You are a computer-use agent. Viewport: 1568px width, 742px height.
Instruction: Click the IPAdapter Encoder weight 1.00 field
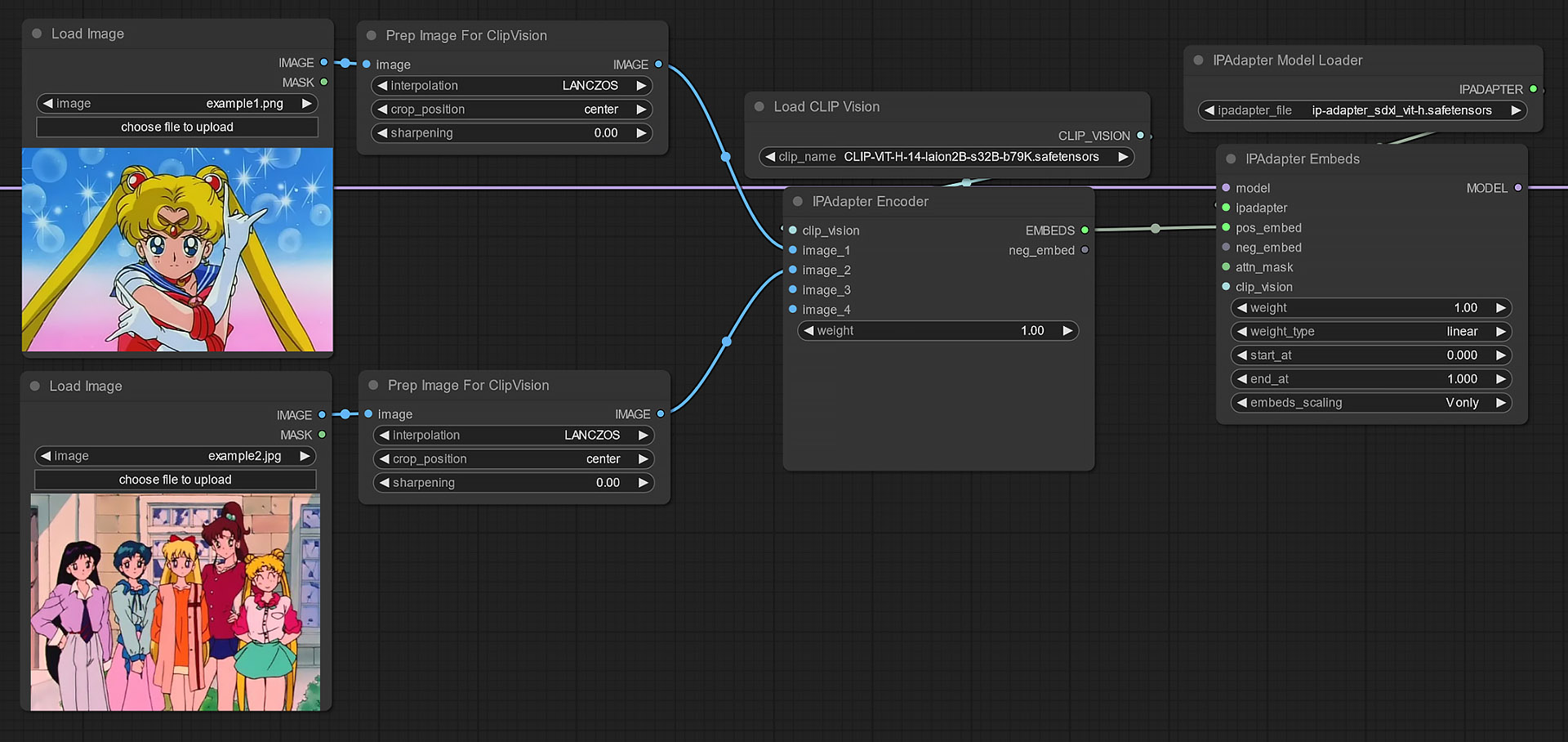(938, 331)
